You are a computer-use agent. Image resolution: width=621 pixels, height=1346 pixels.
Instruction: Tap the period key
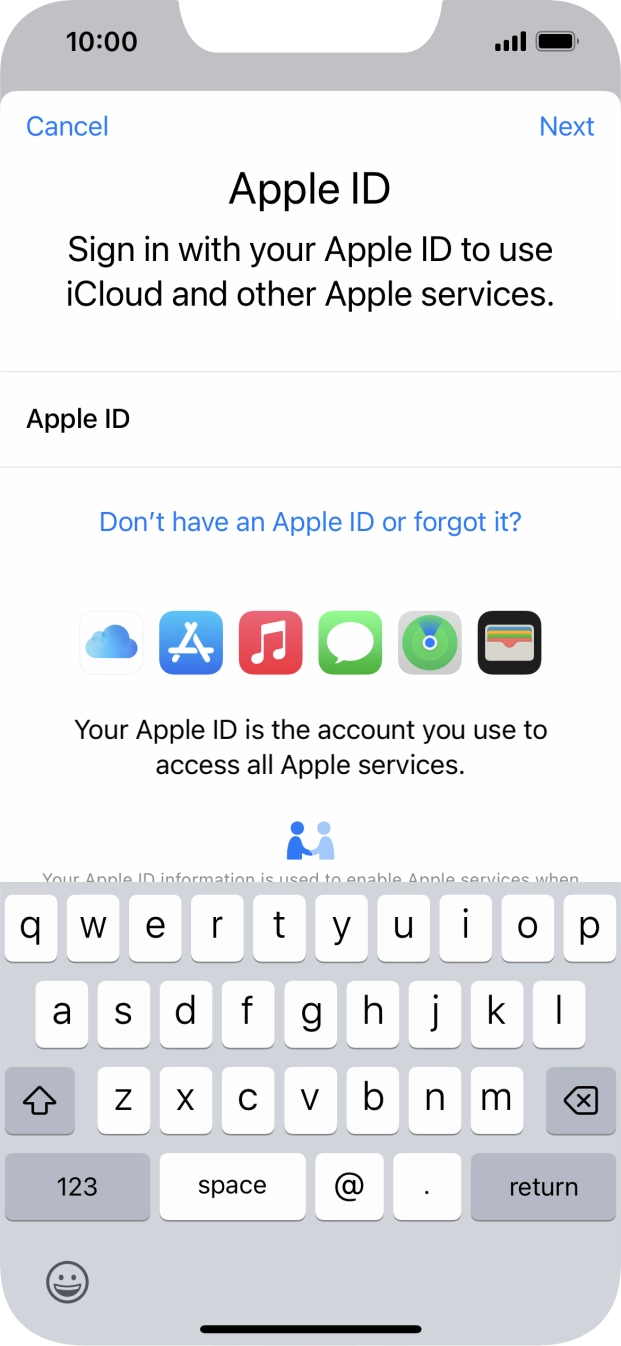[x=427, y=1187]
